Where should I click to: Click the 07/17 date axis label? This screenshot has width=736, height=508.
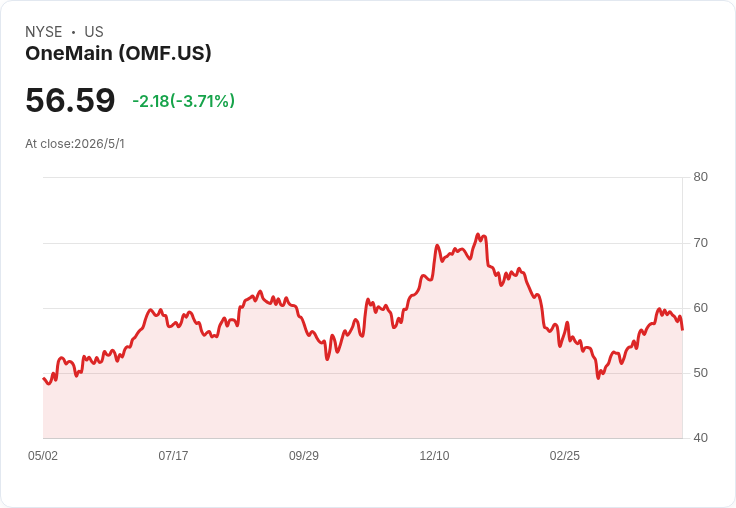pyautogui.click(x=173, y=456)
